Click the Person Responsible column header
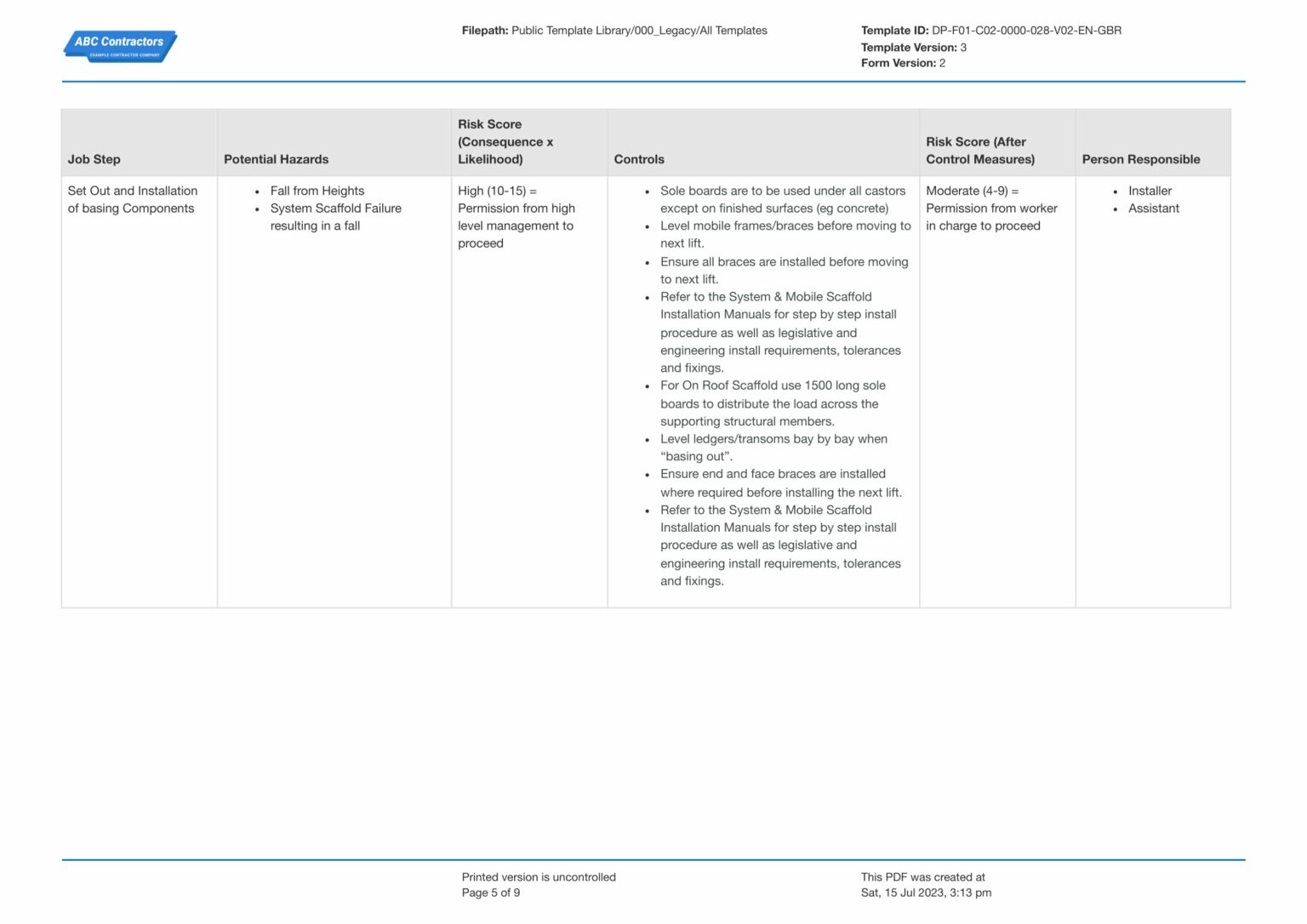 [1141, 159]
